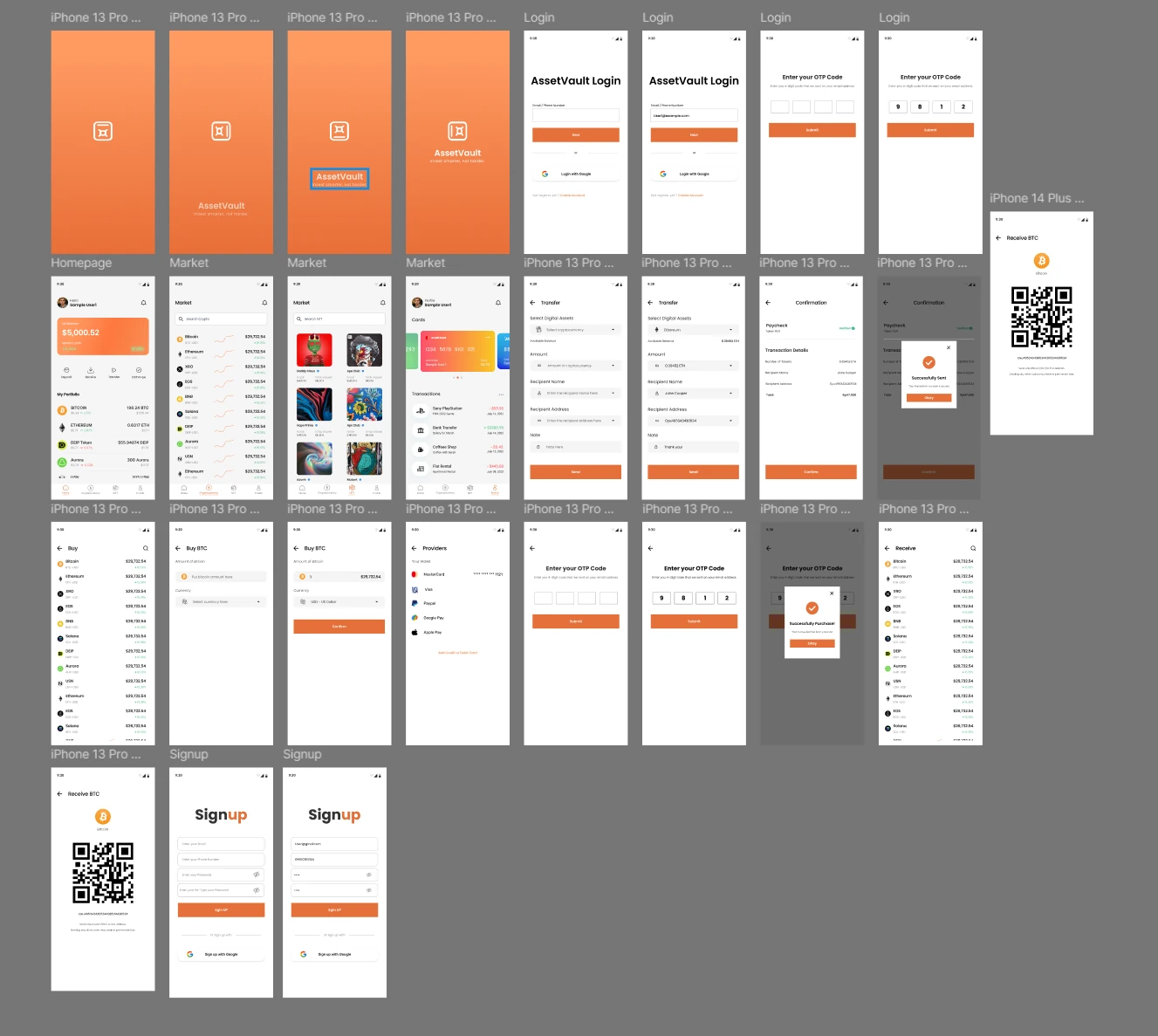Click search icon in Receive list frame
Screen dimensions: 1158x1036
pyautogui.click(x=973, y=548)
